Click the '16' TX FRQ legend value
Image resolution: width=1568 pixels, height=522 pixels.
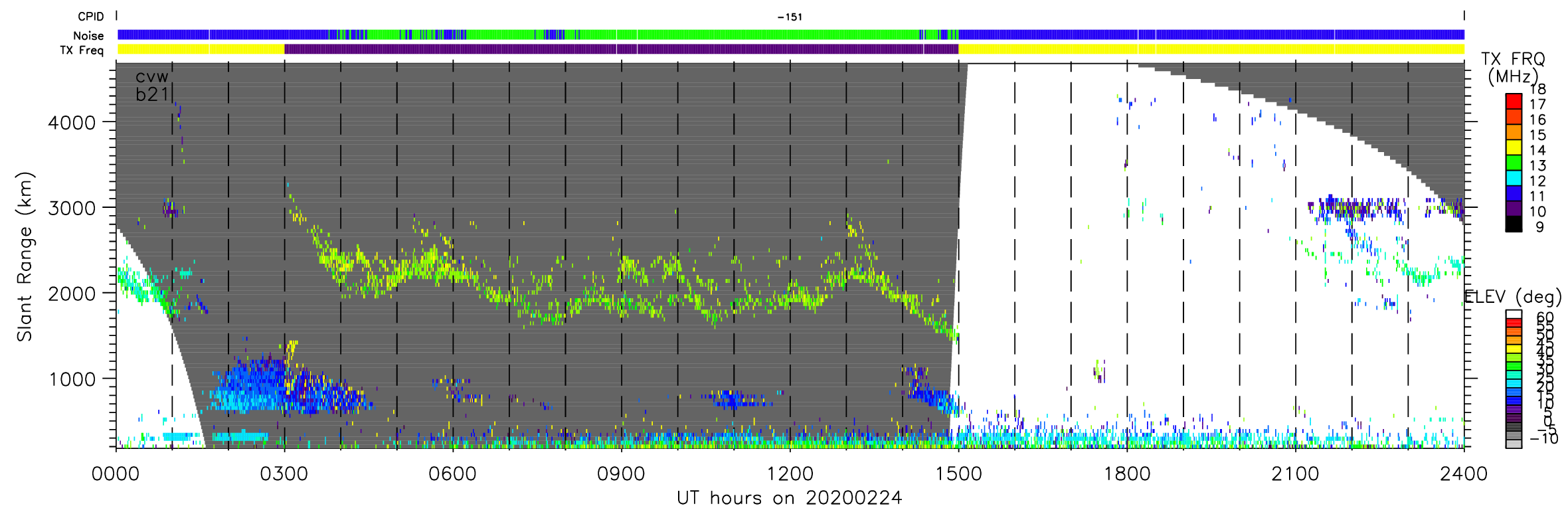[1537, 120]
